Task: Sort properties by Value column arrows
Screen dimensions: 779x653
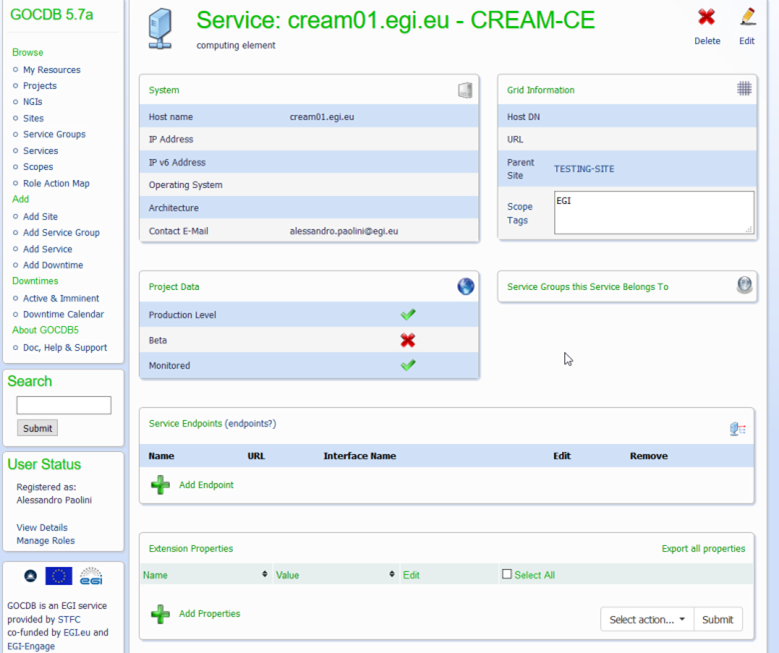Action: 392,574
